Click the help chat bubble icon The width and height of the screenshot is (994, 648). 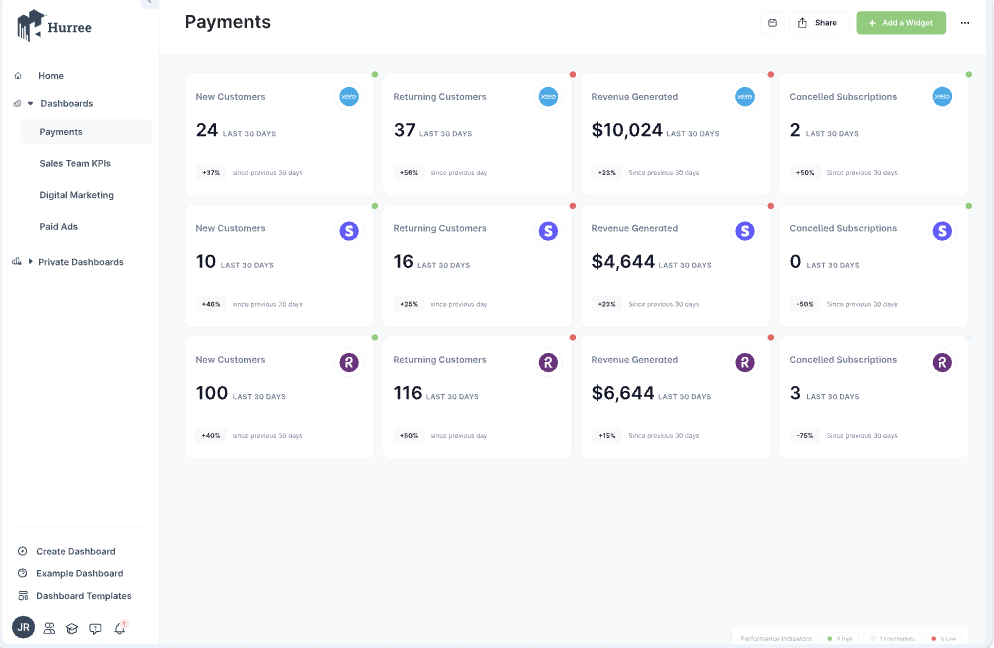point(95,629)
